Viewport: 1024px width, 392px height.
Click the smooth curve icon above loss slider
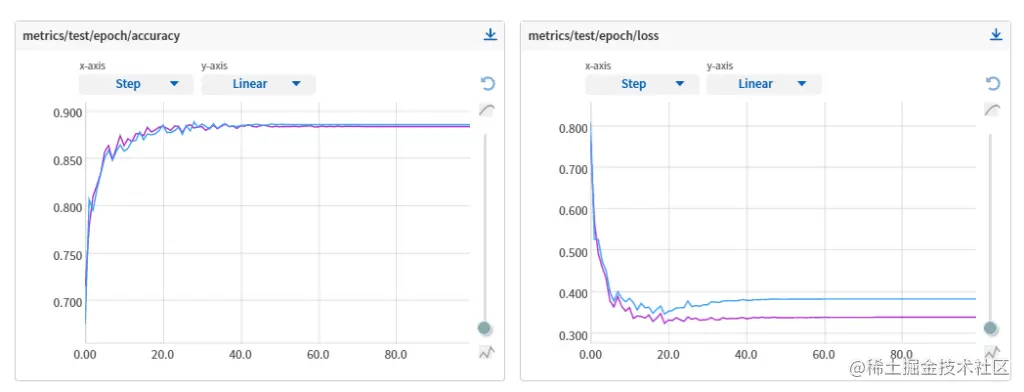(992, 110)
